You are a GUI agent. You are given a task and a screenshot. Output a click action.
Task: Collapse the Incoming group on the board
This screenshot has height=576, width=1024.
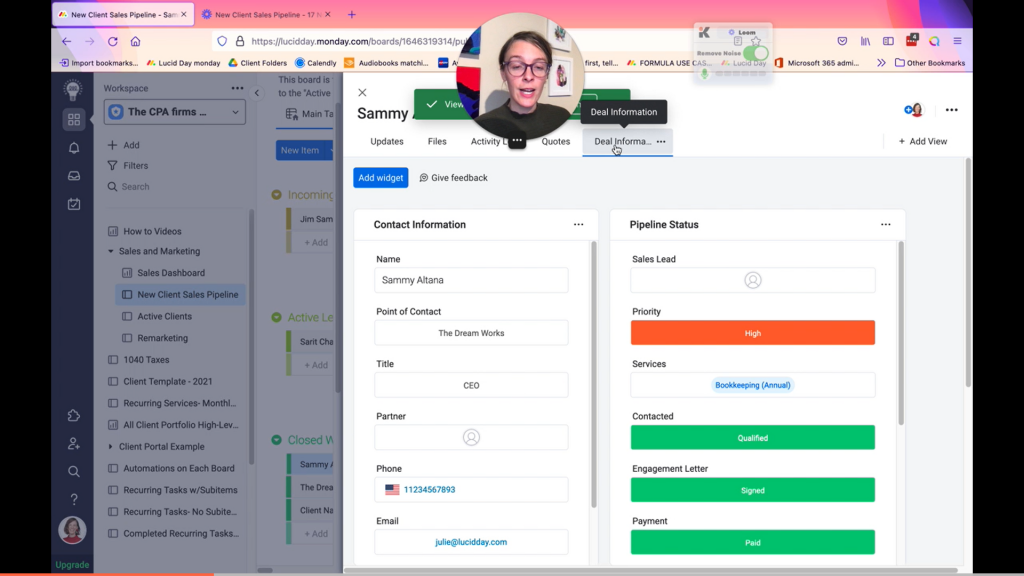[x=277, y=195]
